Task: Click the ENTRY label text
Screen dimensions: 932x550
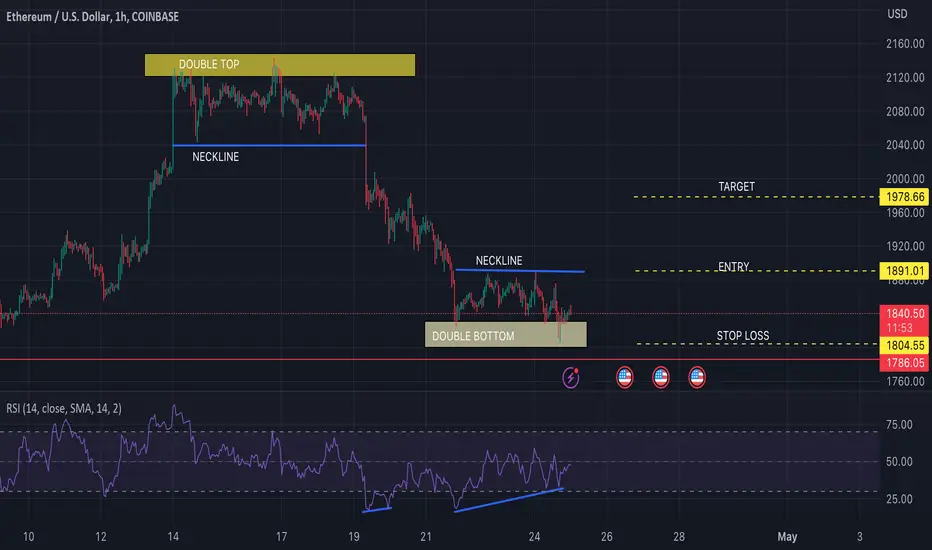Action: pyautogui.click(x=733, y=267)
